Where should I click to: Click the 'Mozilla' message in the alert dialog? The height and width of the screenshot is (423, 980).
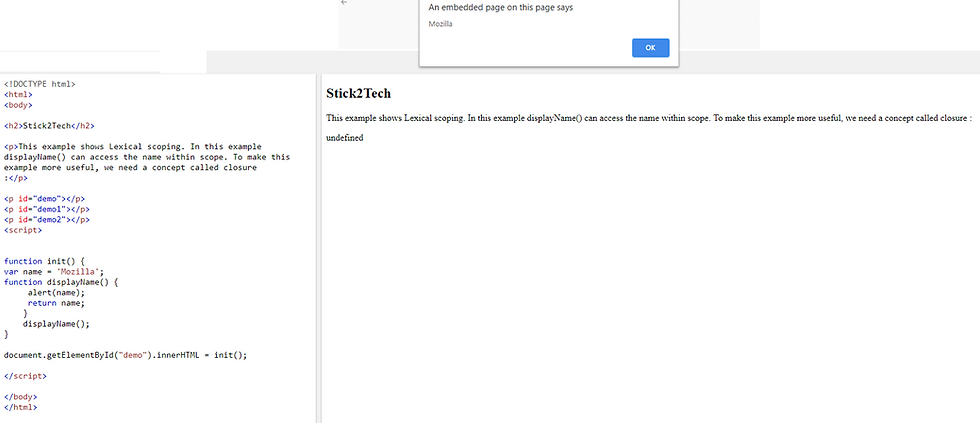tap(440, 24)
